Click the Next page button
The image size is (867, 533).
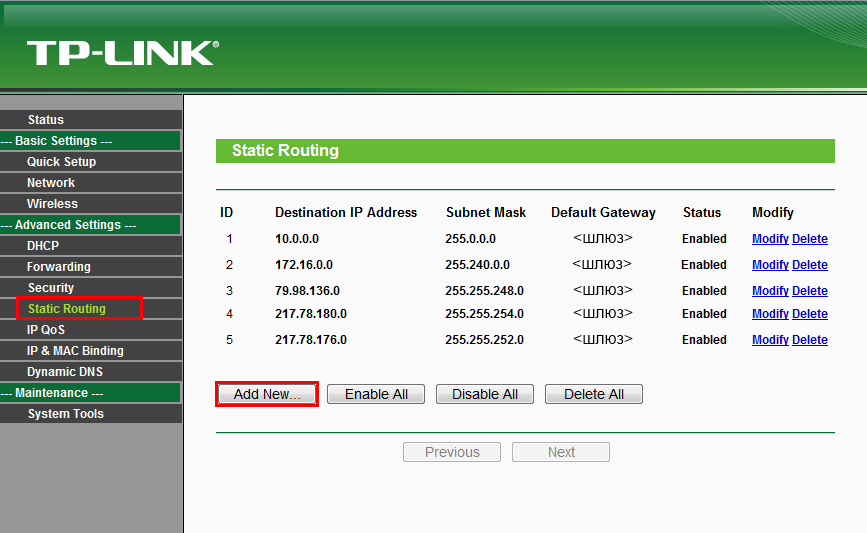pos(561,452)
